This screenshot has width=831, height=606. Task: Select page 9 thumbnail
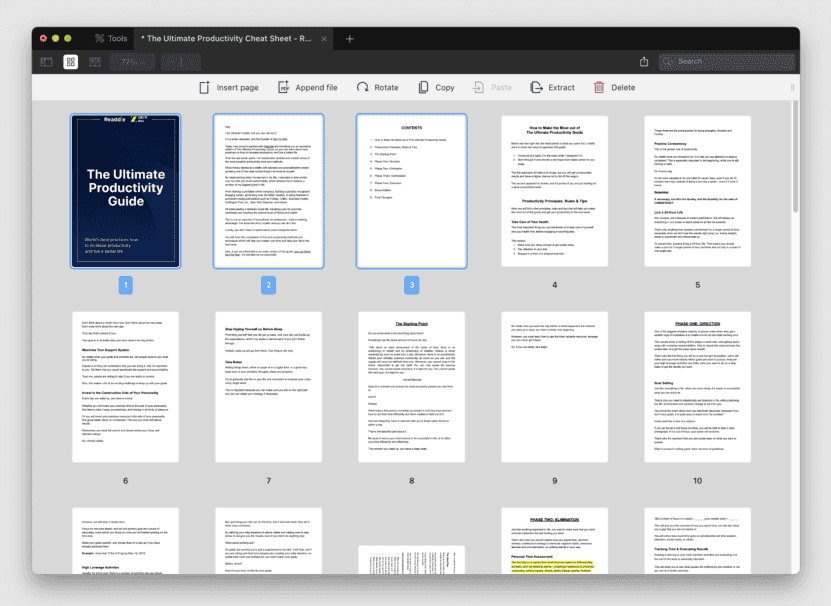tap(554, 387)
